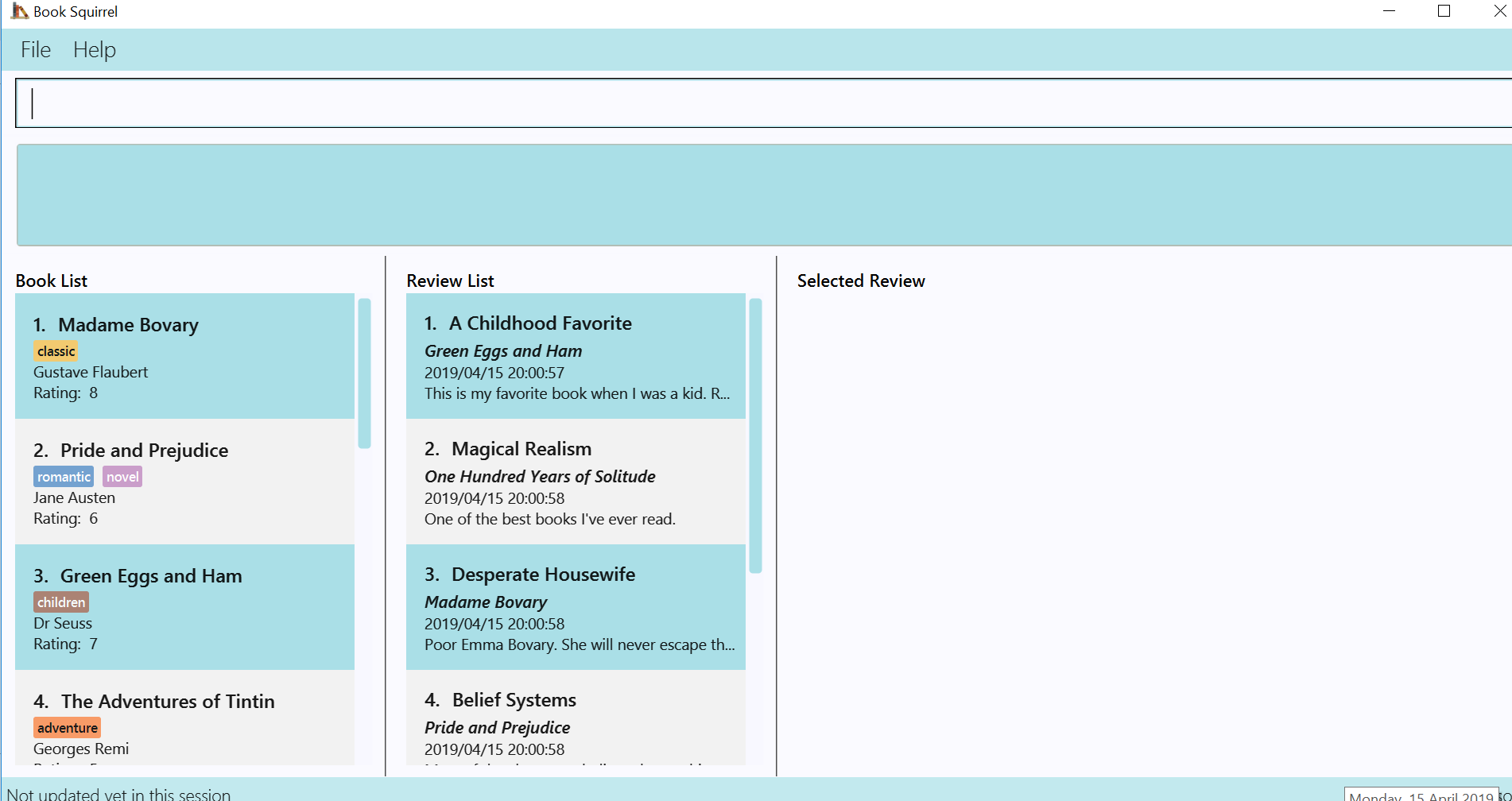1512x801 pixels.
Task: Click the children tag
Action: 61,602
